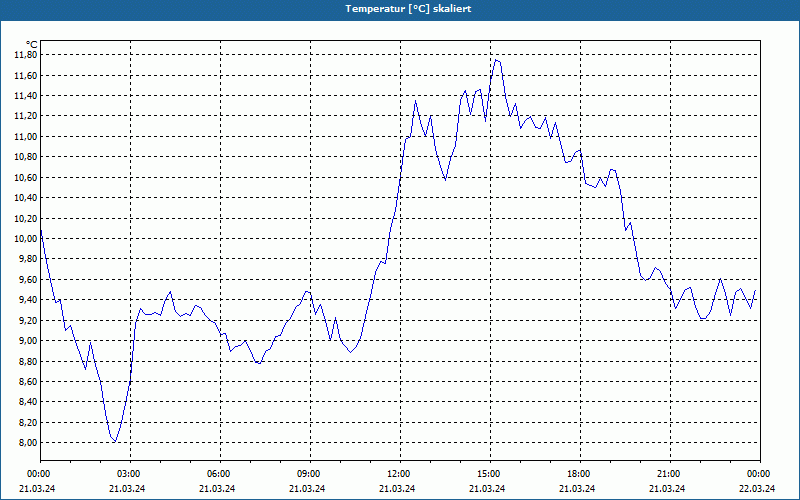The image size is (800, 500).
Task: Click the 10,00 y-axis label
Action: click(25, 239)
